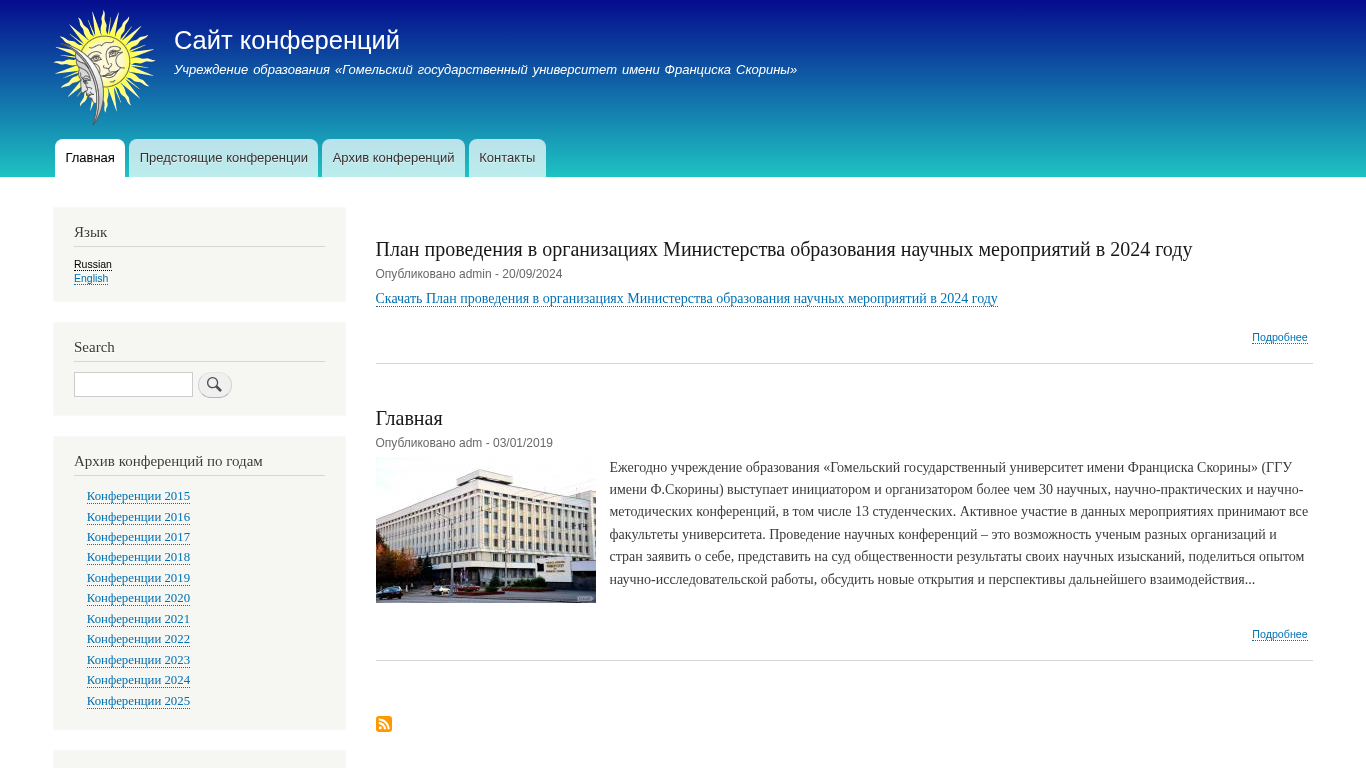
Task: Open the orange RSS feed icon
Action: (x=384, y=724)
